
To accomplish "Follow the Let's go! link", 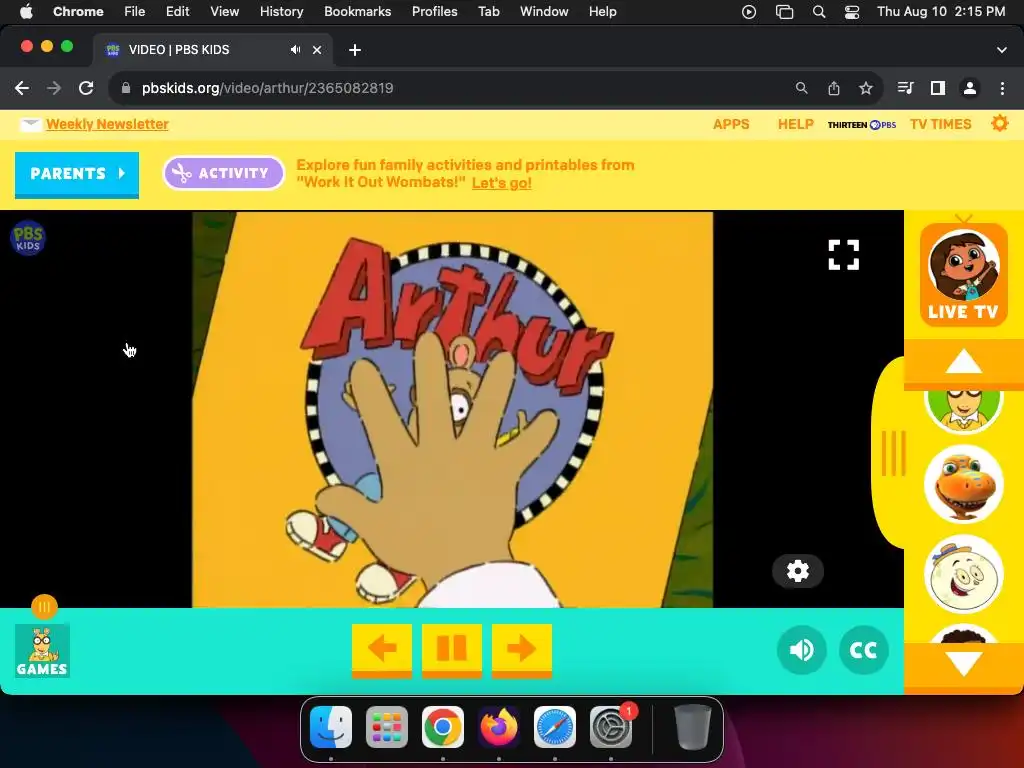I will point(502,183).
